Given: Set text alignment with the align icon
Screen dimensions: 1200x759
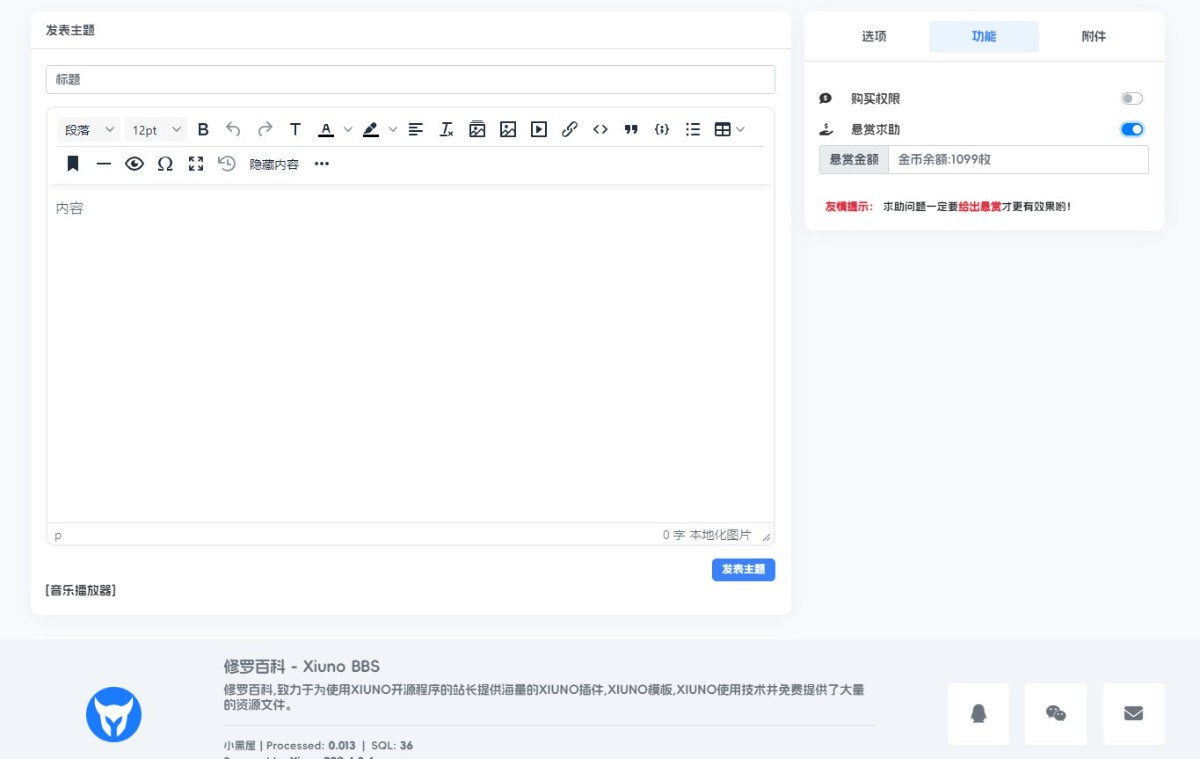Looking at the screenshot, I should 416,129.
